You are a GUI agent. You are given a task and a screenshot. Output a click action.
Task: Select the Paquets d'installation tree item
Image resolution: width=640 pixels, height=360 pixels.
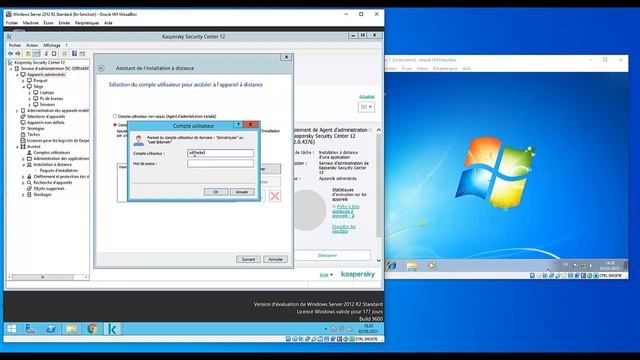59,171
